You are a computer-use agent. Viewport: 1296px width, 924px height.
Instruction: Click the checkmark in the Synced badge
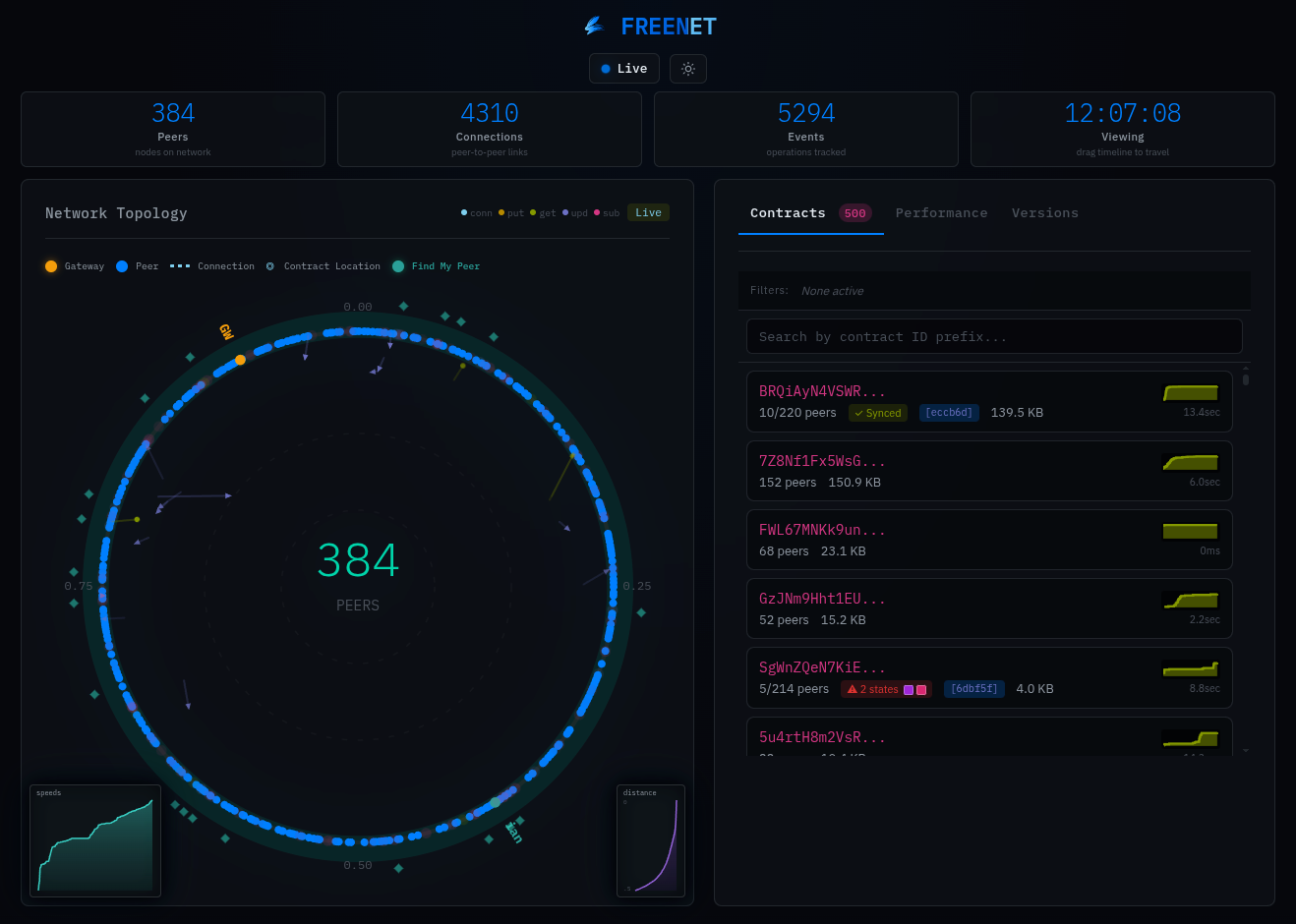click(858, 413)
